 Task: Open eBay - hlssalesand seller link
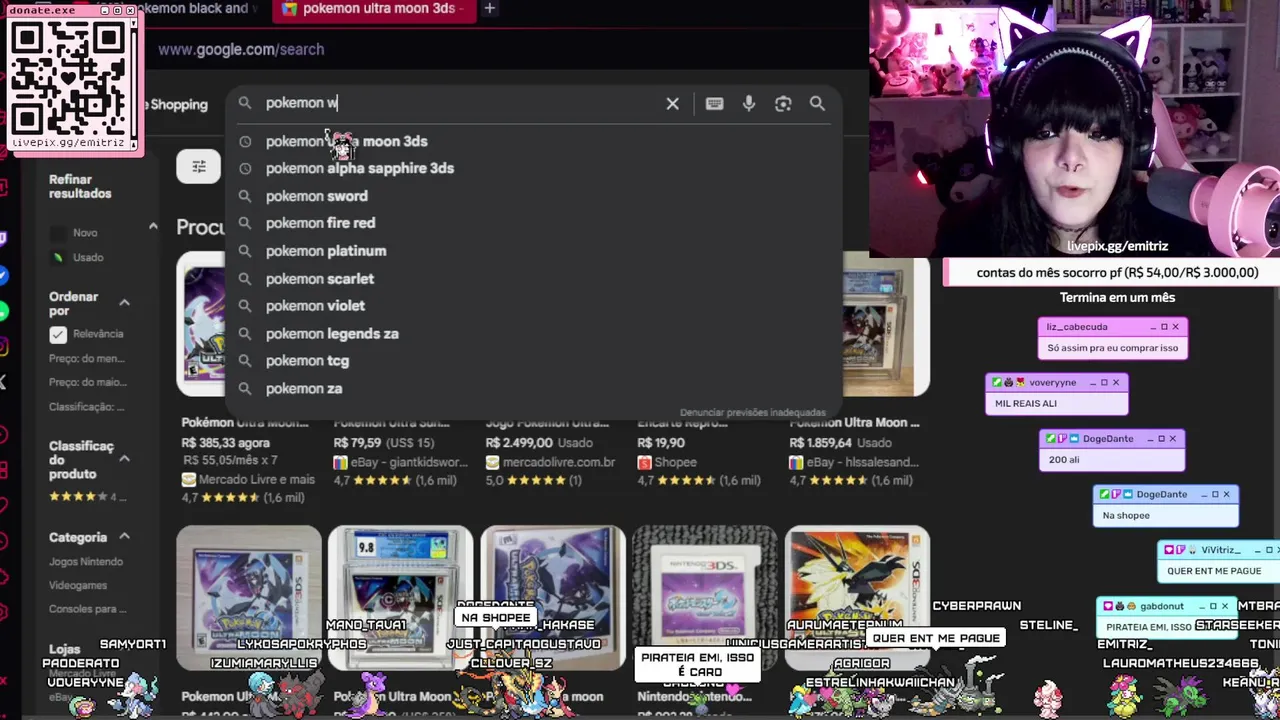pyautogui.click(x=856, y=462)
